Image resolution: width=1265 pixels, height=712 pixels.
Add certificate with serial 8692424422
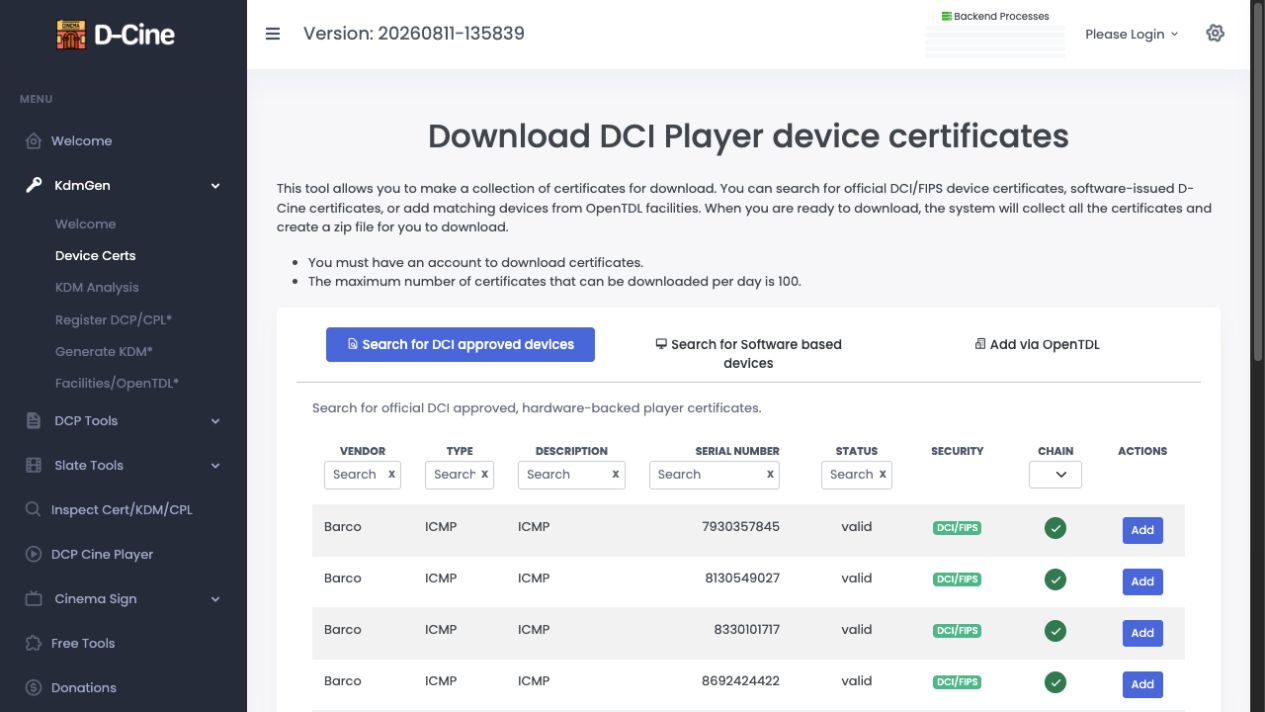[1142, 684]
